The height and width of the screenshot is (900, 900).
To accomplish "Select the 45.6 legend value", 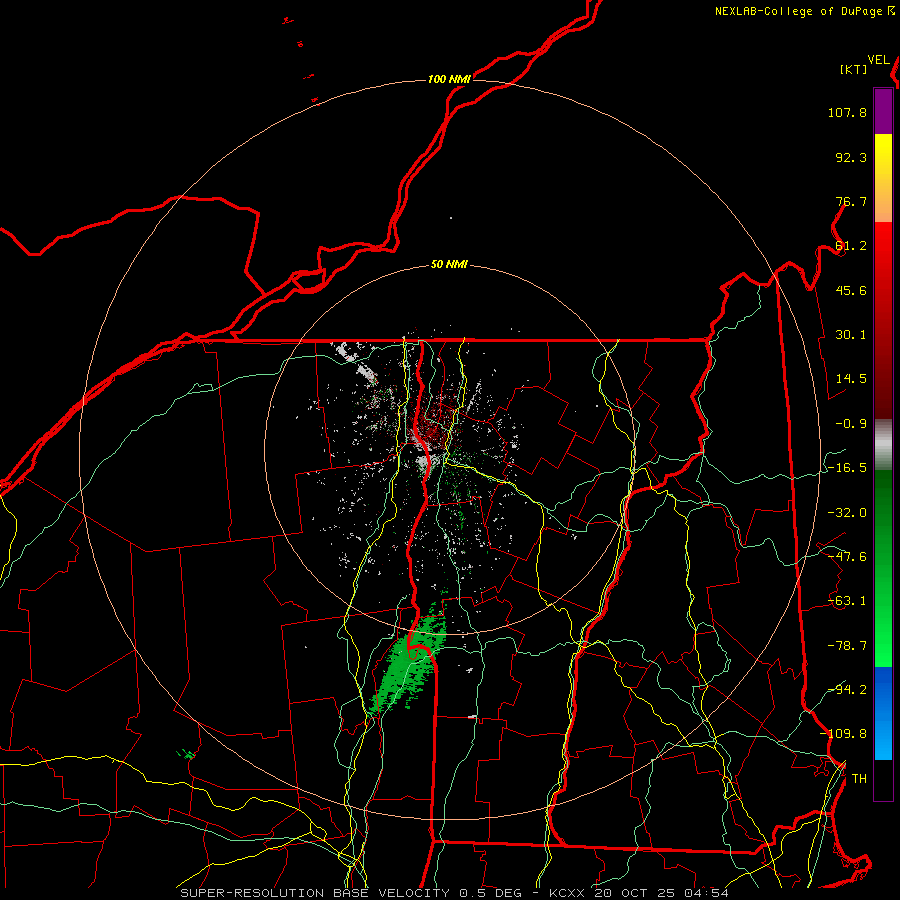I will [x=851, y=290].
